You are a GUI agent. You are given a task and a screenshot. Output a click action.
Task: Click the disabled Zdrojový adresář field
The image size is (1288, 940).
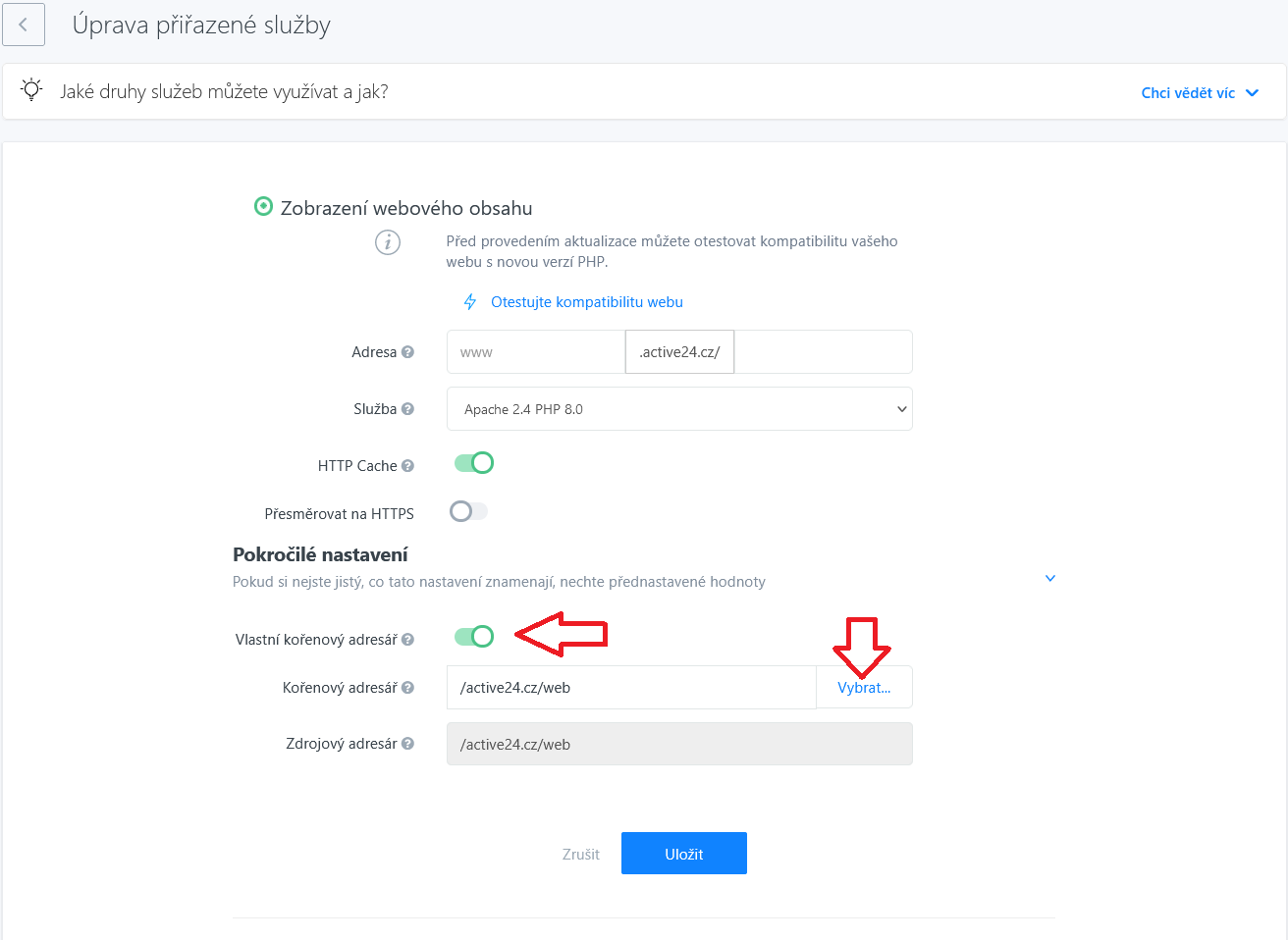point(679,744)
